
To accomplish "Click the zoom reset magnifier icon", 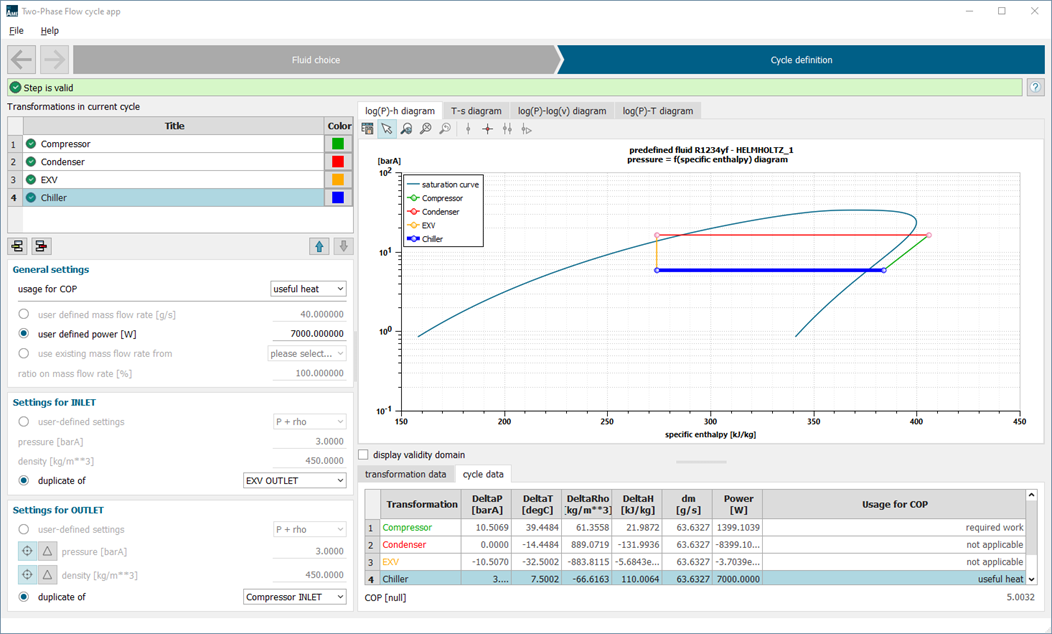I will (445, 129).
